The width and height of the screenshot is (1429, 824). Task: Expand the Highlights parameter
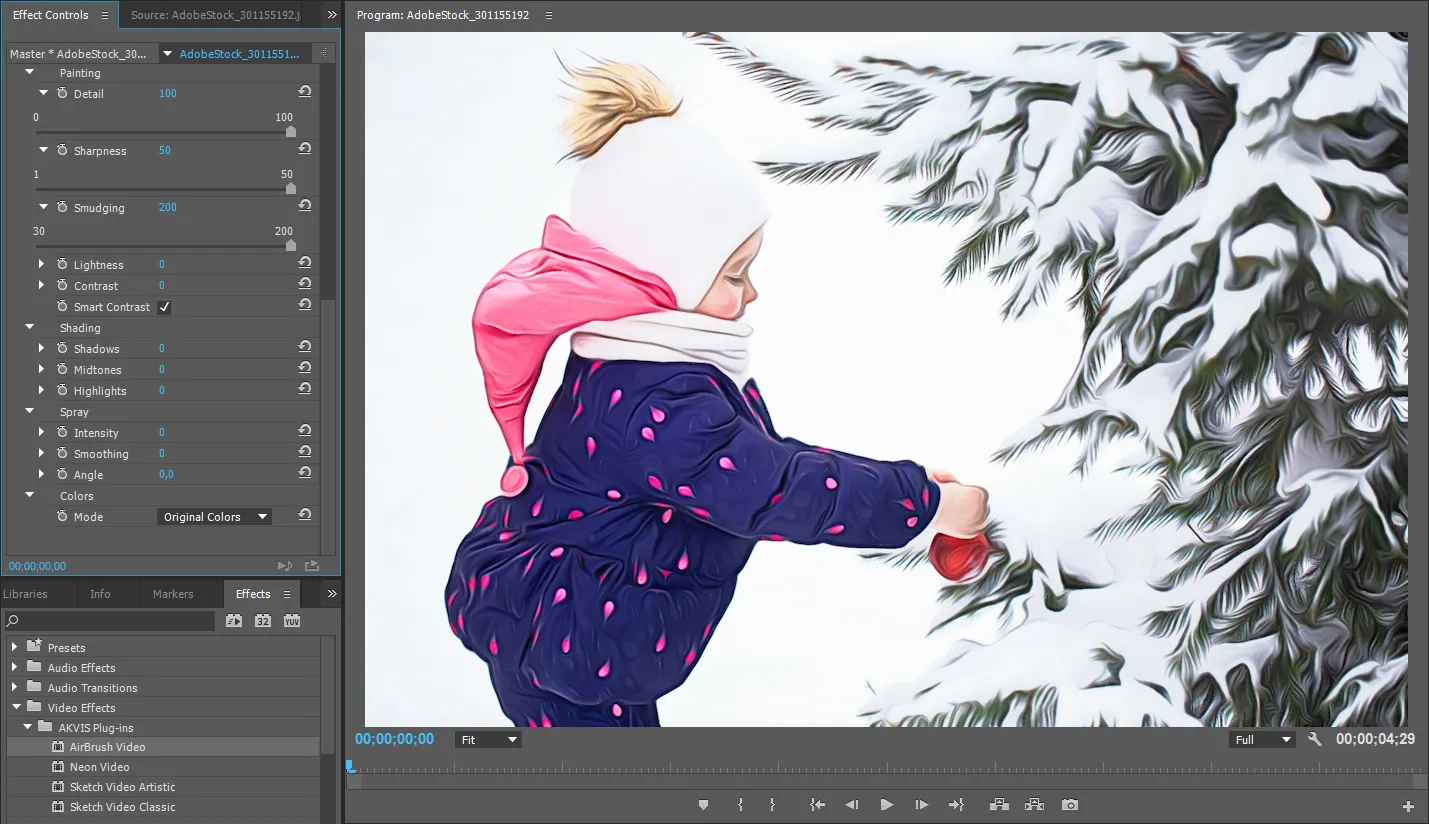pyautogui.click(x=42, y=390)
